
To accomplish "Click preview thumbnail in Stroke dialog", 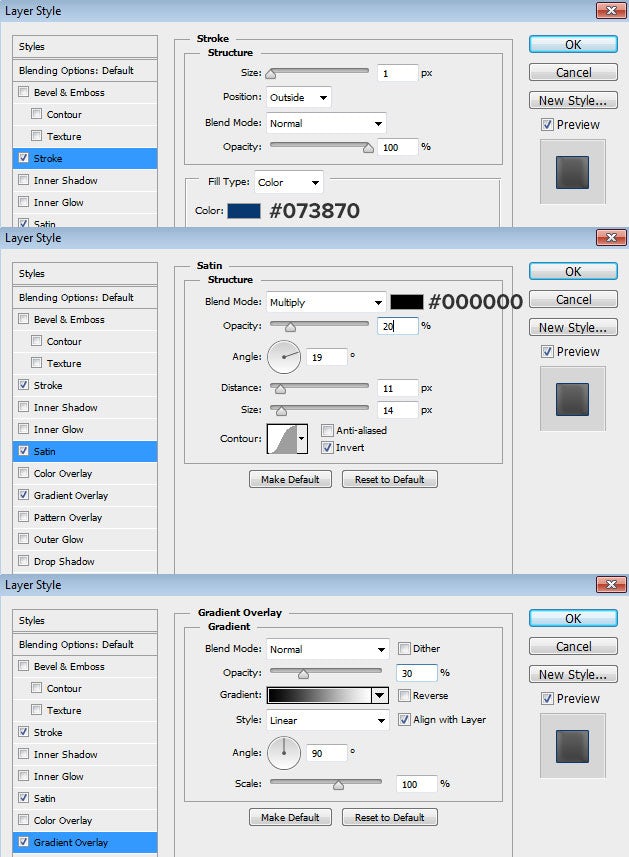I will (x=572, y=172).
